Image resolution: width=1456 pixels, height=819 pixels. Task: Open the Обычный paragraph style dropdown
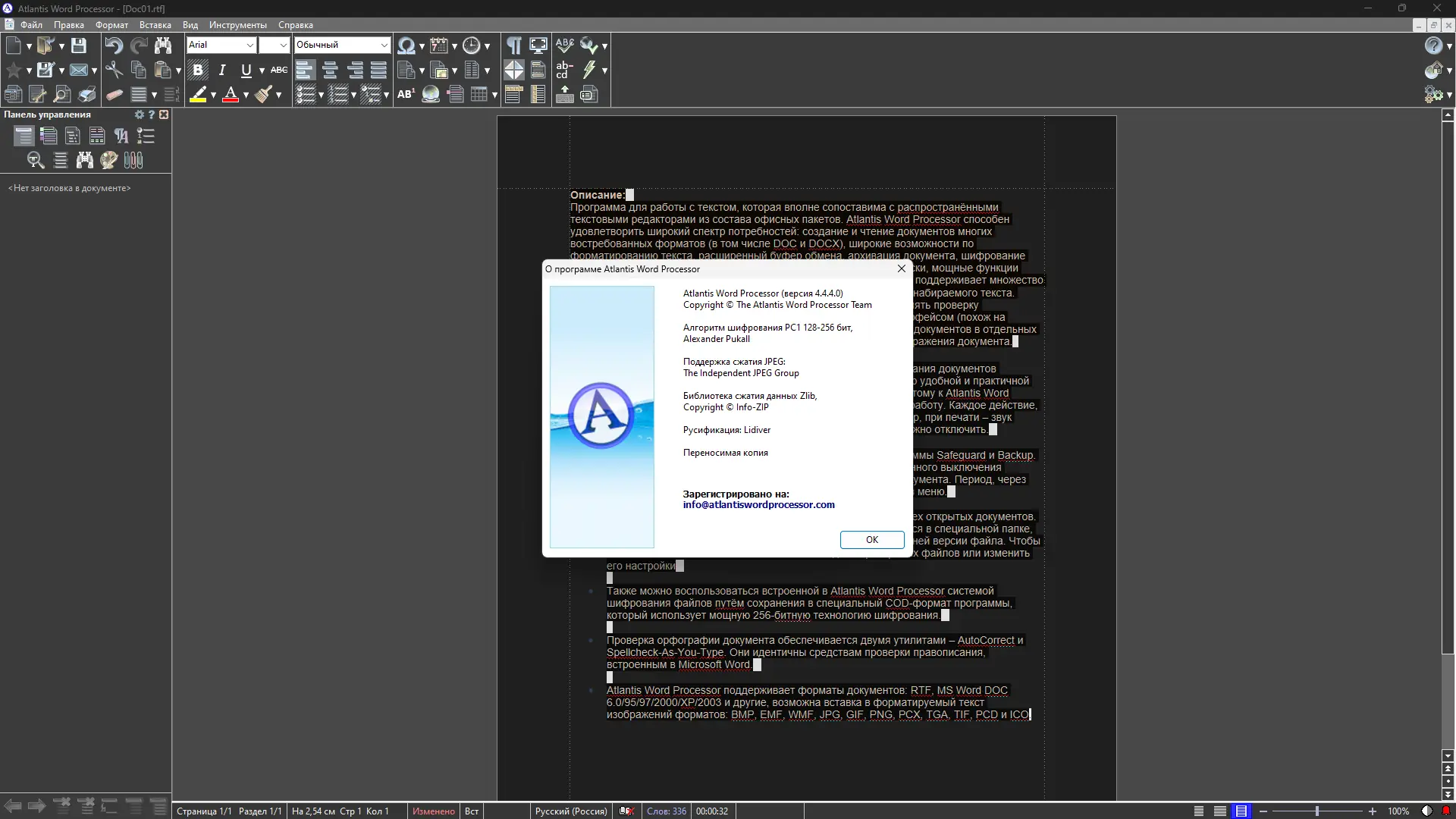click(382, 45)
